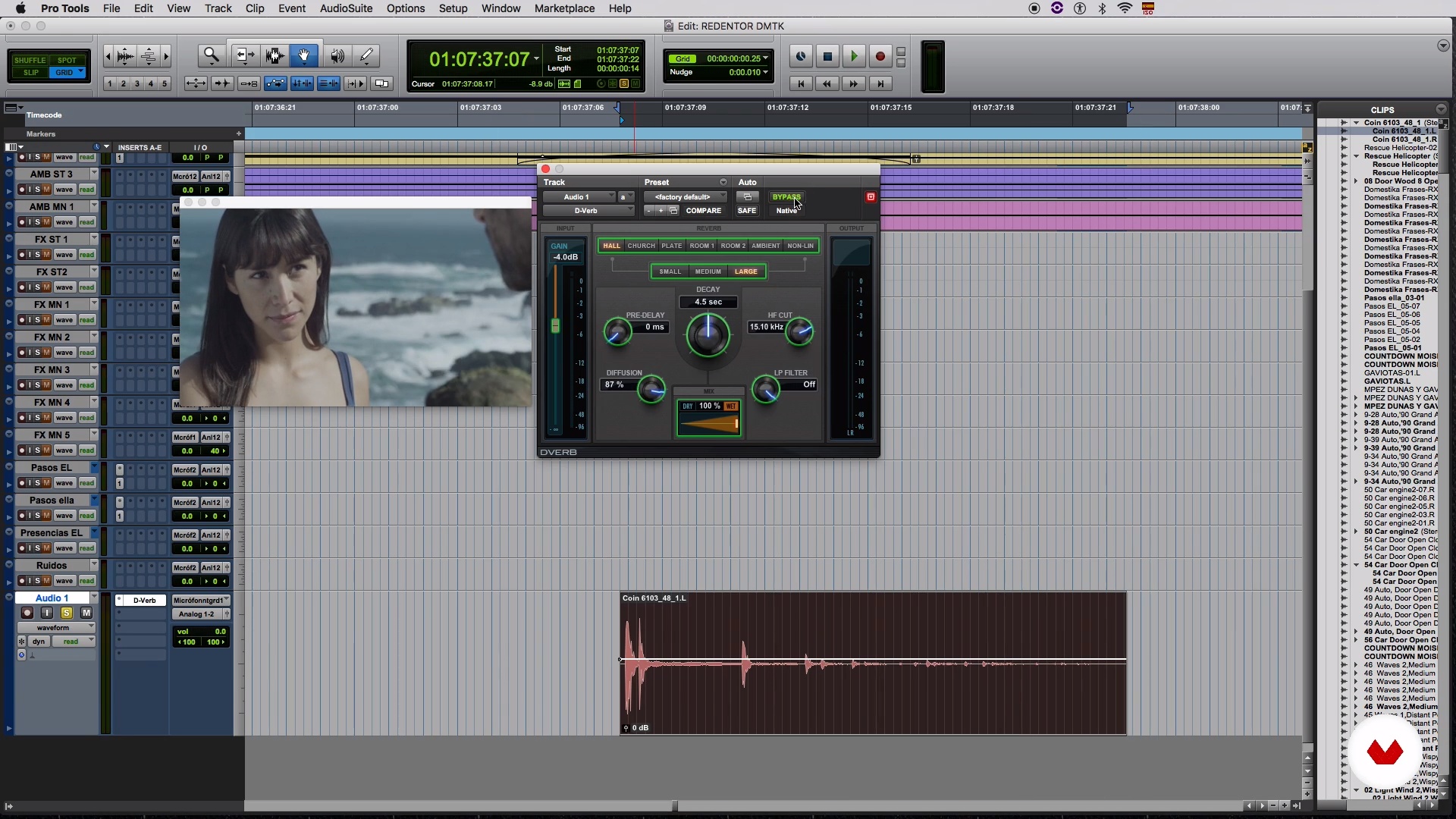
Task: Open the Track menu
Action: click(x=218, y=8)
